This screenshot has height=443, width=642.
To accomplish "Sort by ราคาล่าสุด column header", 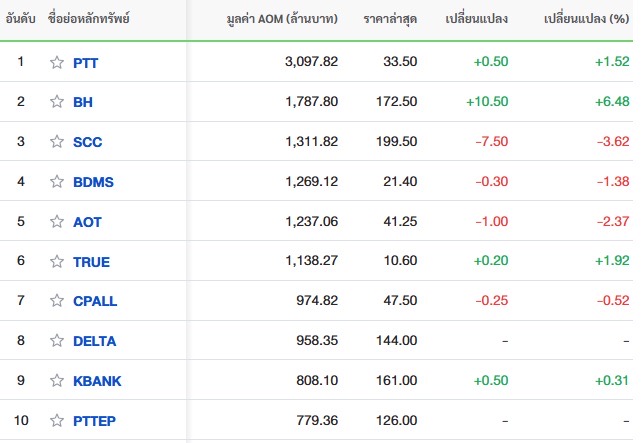I will coord(390,19).
